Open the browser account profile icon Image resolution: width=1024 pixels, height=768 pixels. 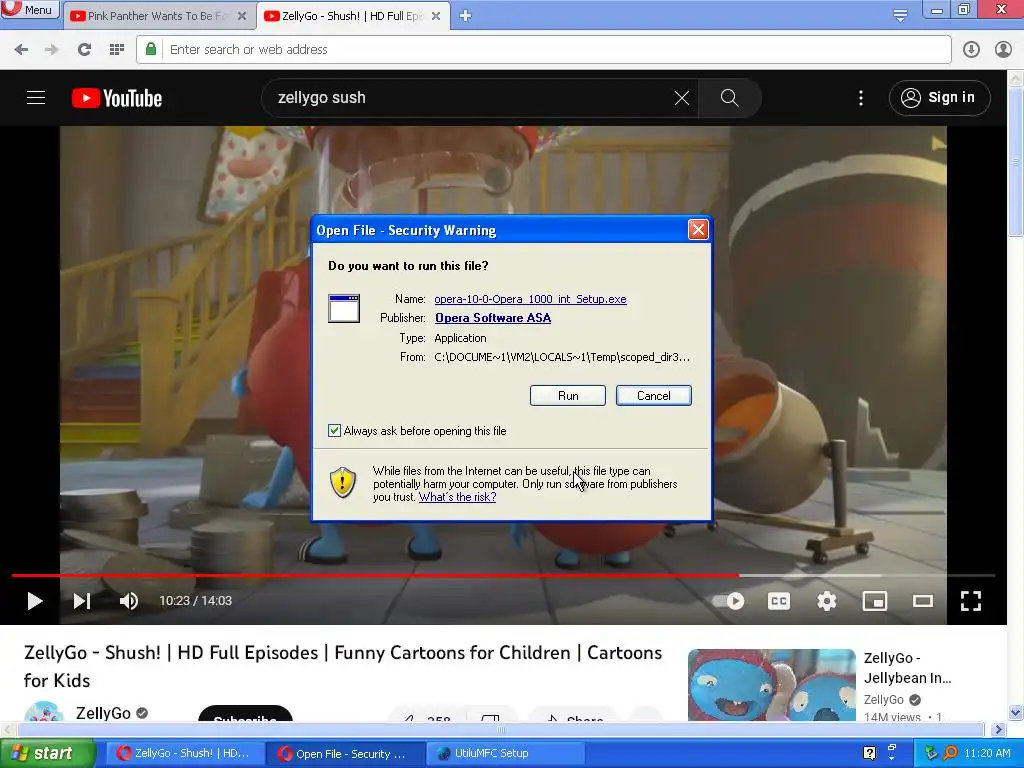1003,50
